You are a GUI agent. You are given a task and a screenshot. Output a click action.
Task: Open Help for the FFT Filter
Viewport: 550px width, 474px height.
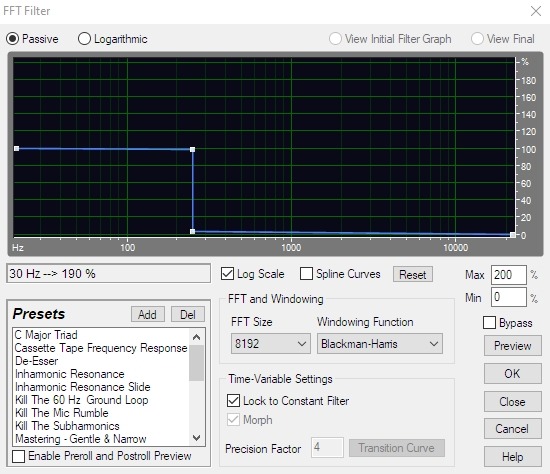coord(512,457)
